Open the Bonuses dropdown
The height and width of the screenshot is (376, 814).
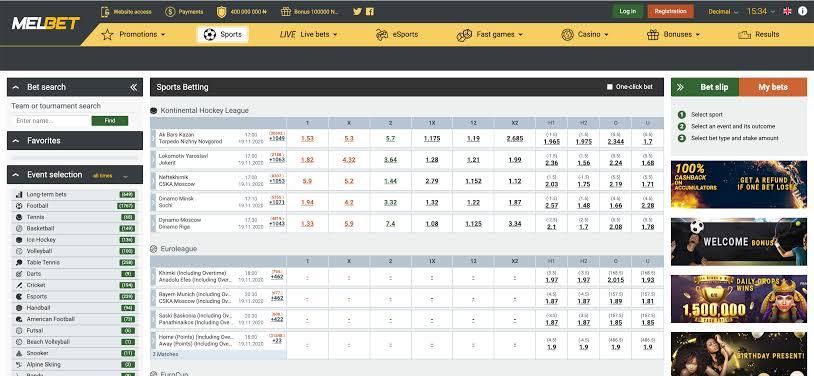[673, 34]
